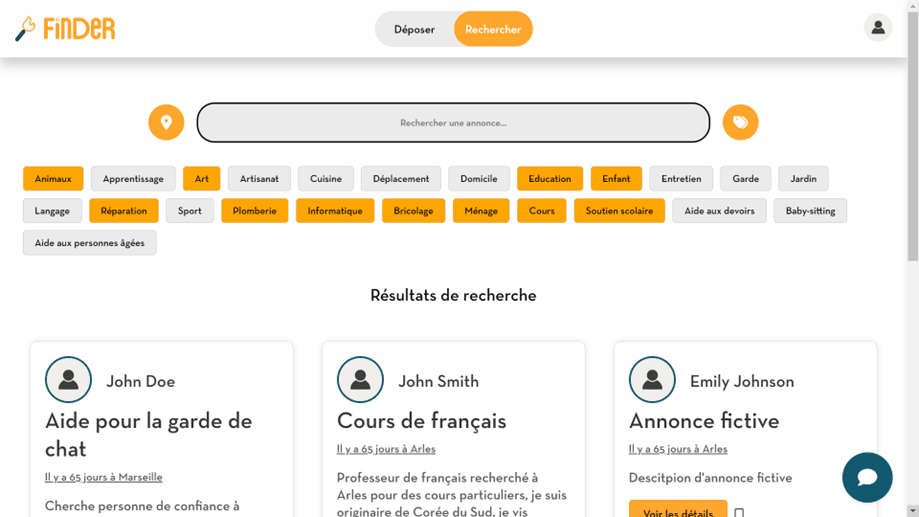Image resolution: width=919 pixels, height=517 pixels.
Task: Deselect the Animaux category filter
Action: point(53,179)
